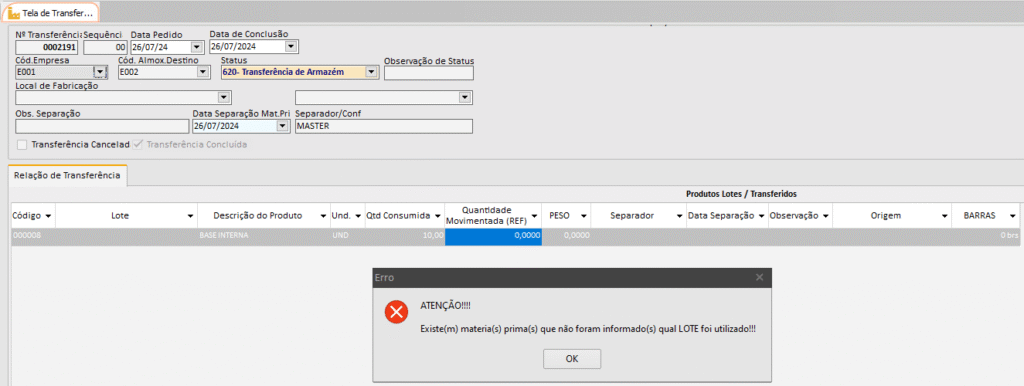The height and width of the screenshot is (386, 1024).
Task: Open the Und. column filter arrow
Action: [x=359, y=216]
